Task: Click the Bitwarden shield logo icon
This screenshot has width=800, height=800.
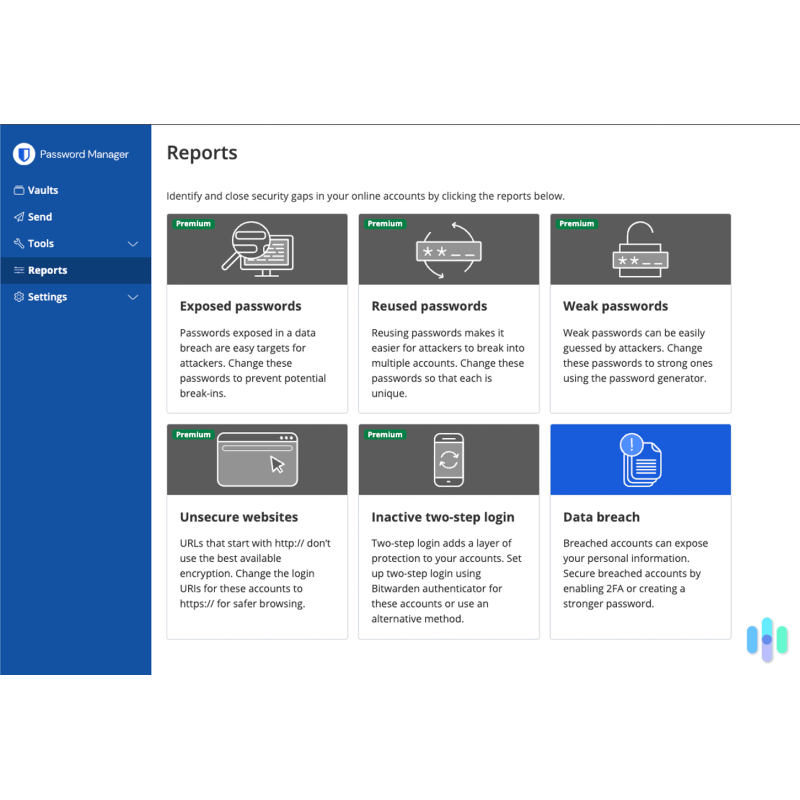Action: [24, 154]
